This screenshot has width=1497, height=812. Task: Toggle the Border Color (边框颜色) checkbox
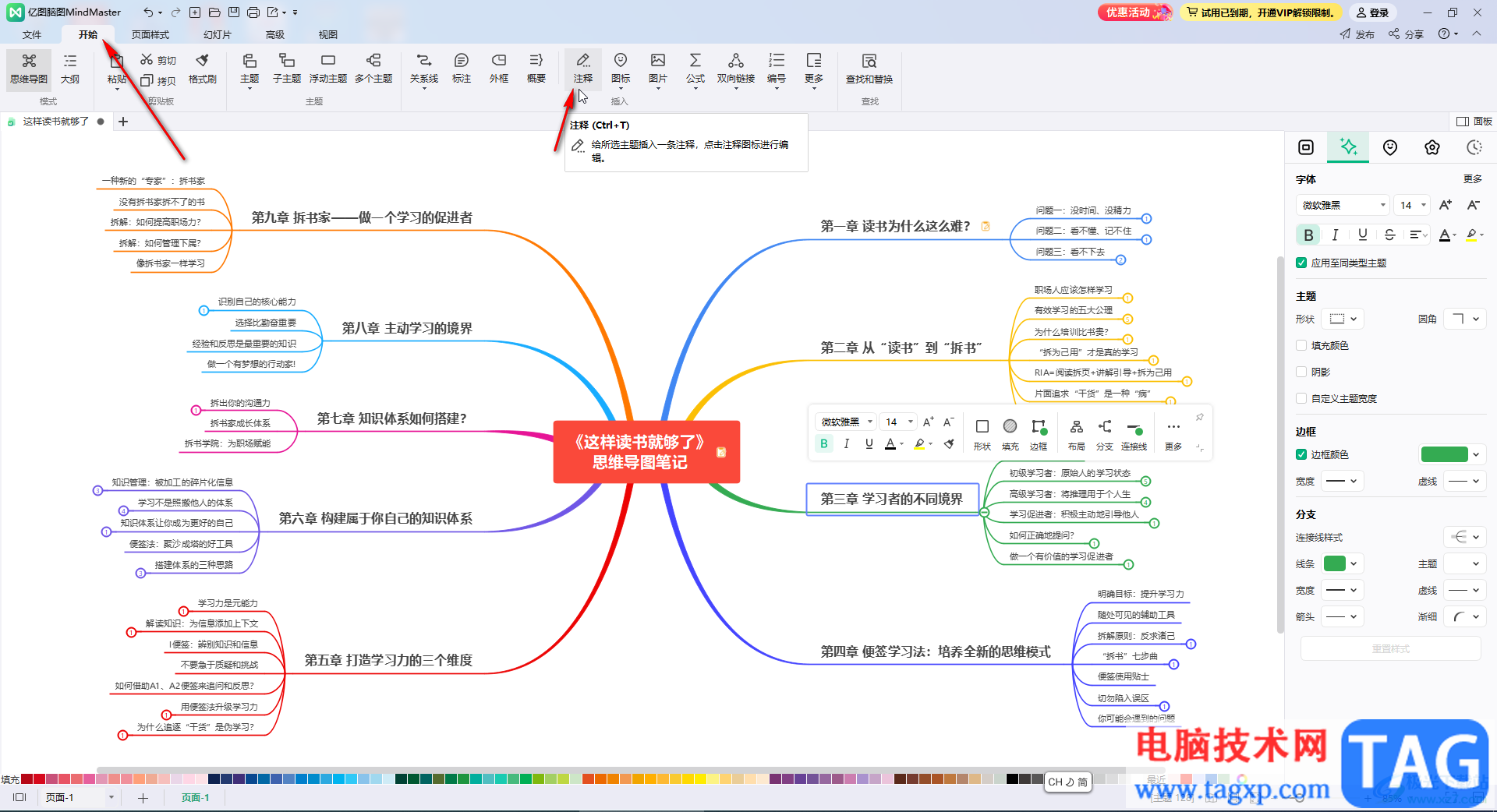1301,454
